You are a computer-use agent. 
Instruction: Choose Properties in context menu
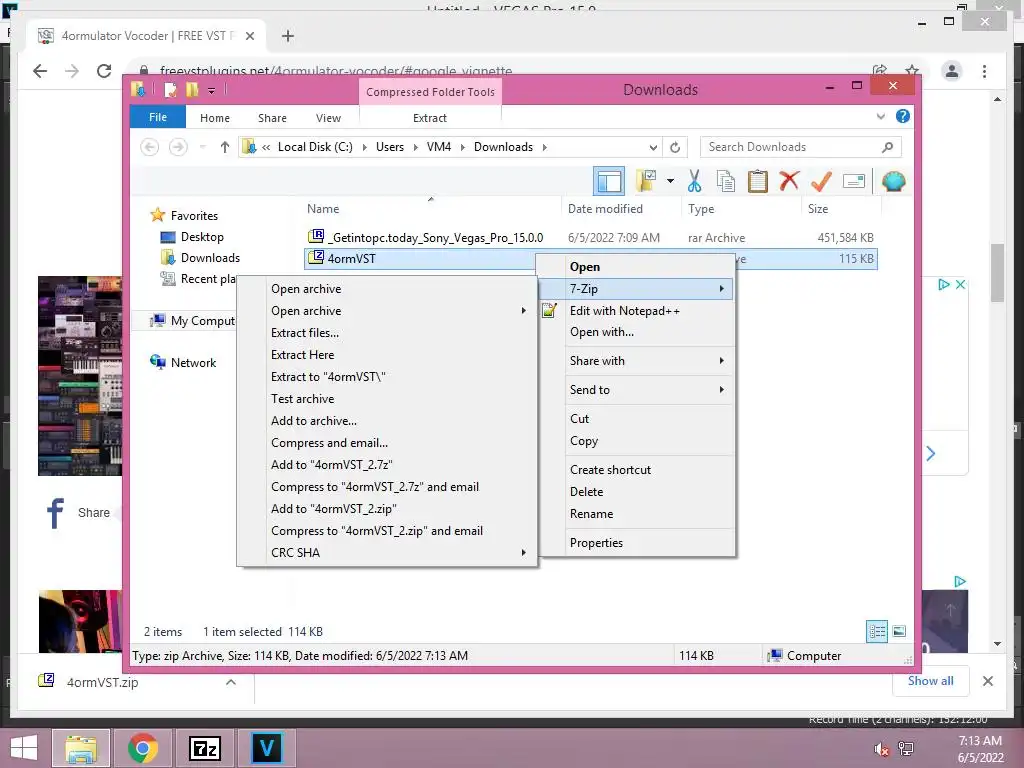click(637, 543)
